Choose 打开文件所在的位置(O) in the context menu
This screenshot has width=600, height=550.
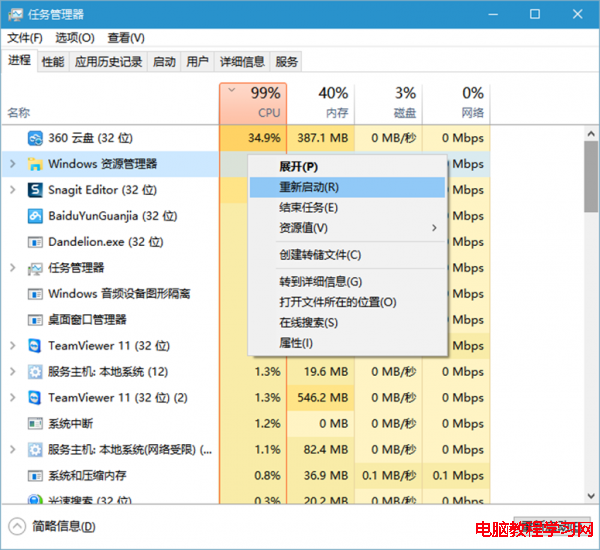pyautogui.click(x=347, y=302)
